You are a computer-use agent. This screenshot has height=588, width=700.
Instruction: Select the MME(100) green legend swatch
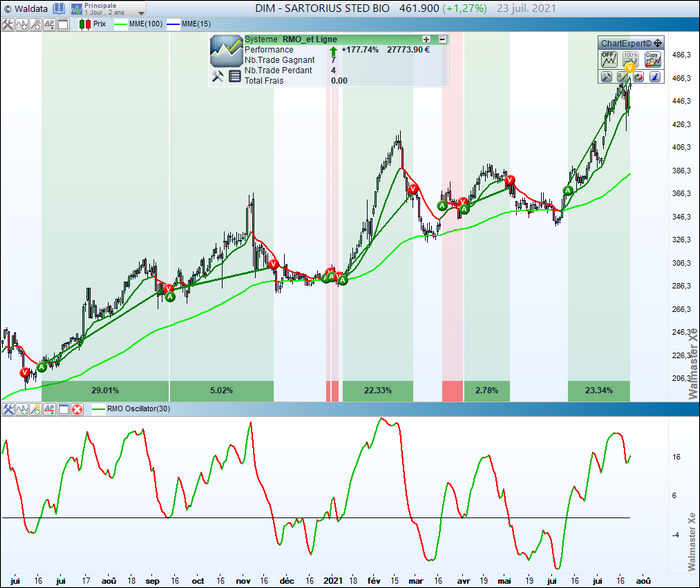click(x=121, y=24)
